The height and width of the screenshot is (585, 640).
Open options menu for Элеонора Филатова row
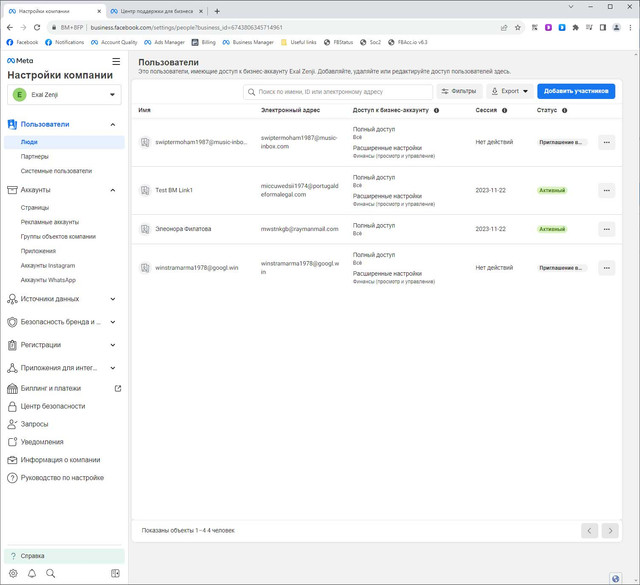point(607,229)
